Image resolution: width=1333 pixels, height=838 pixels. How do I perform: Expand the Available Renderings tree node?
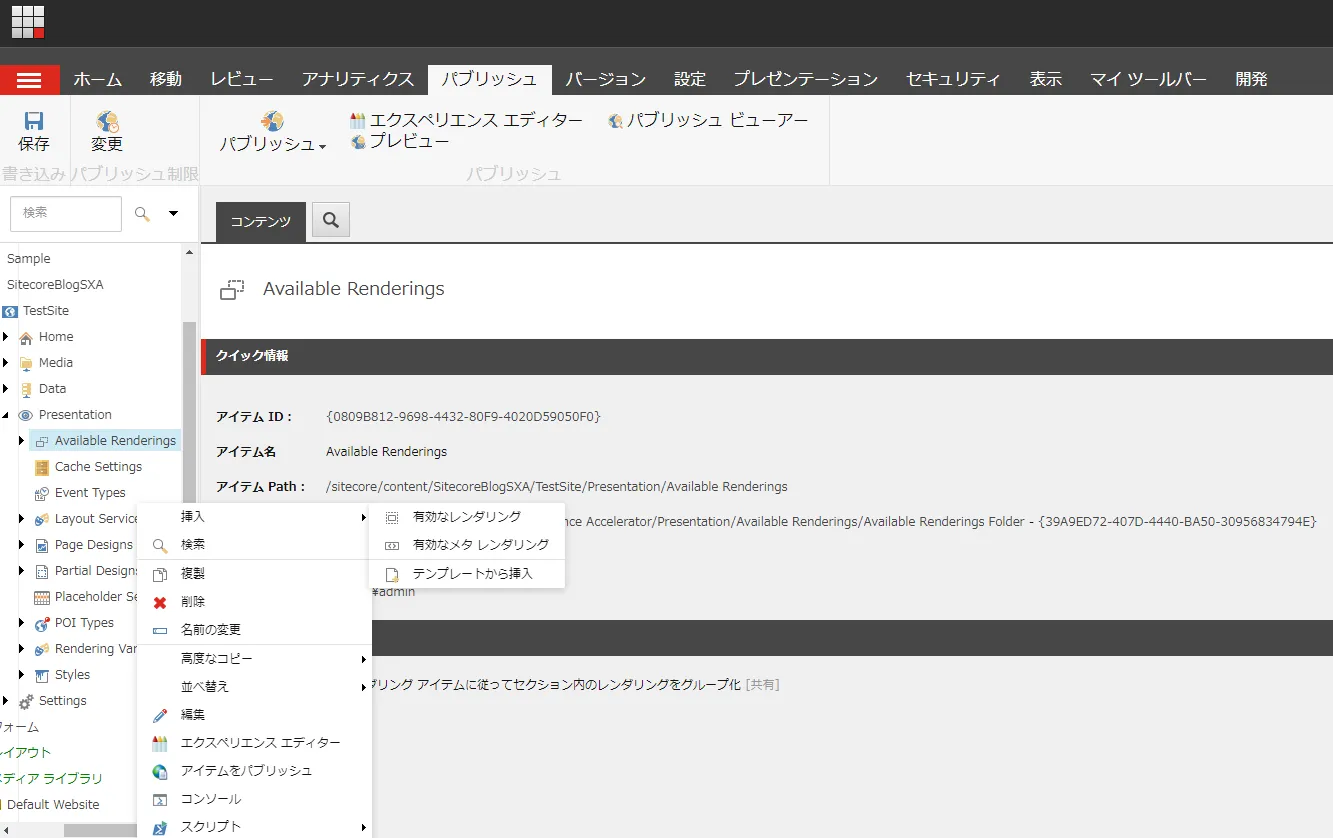[22, 440]
